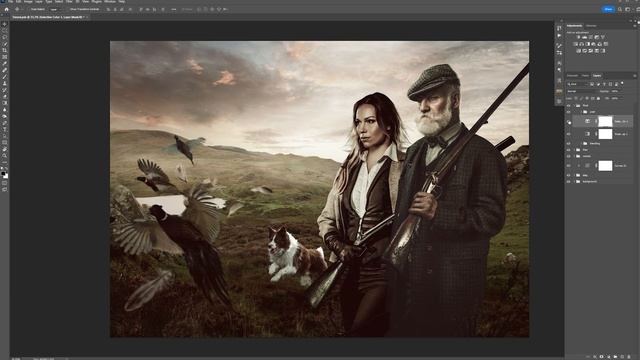Select the Zoom tool in the toolbox

click(x=4, y=156)
